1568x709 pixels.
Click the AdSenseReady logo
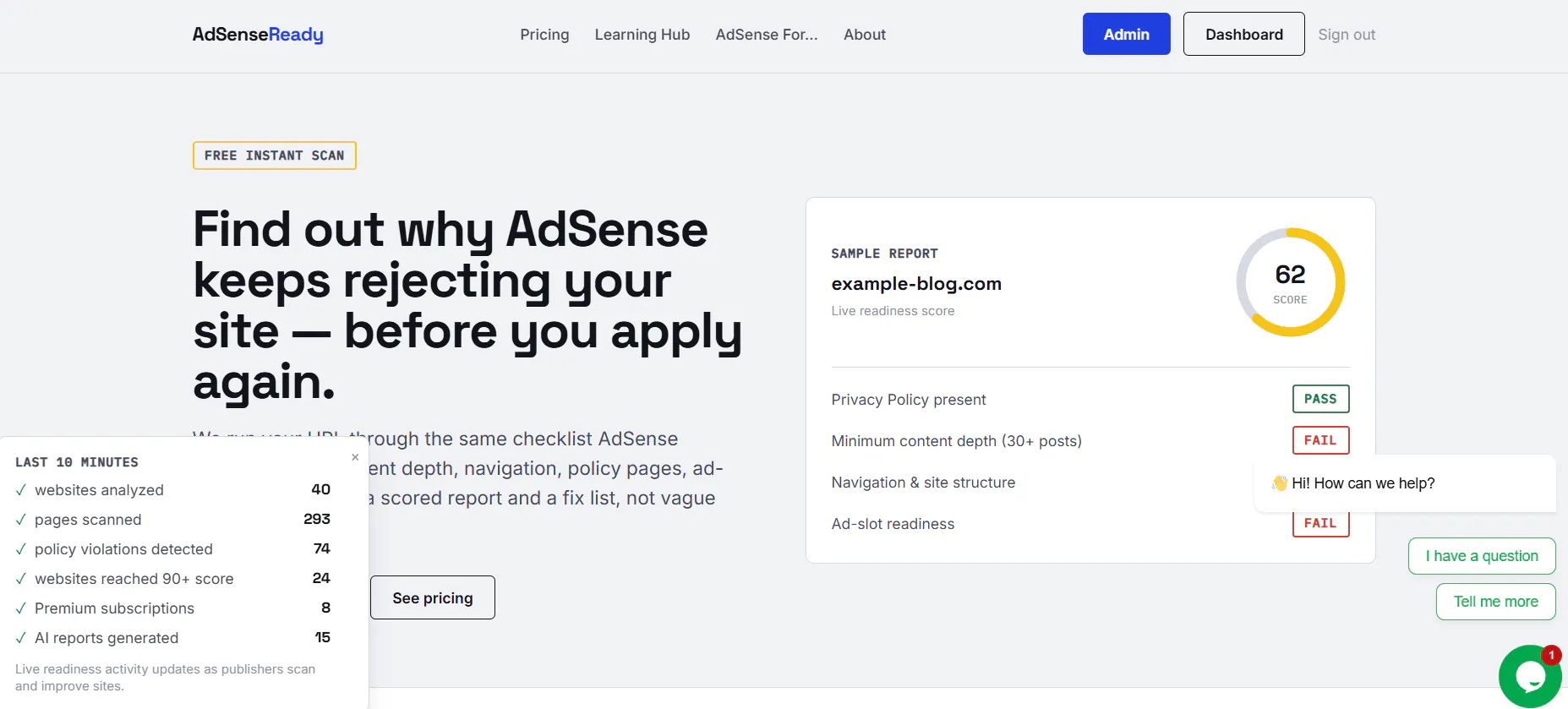tap(258, 35)
